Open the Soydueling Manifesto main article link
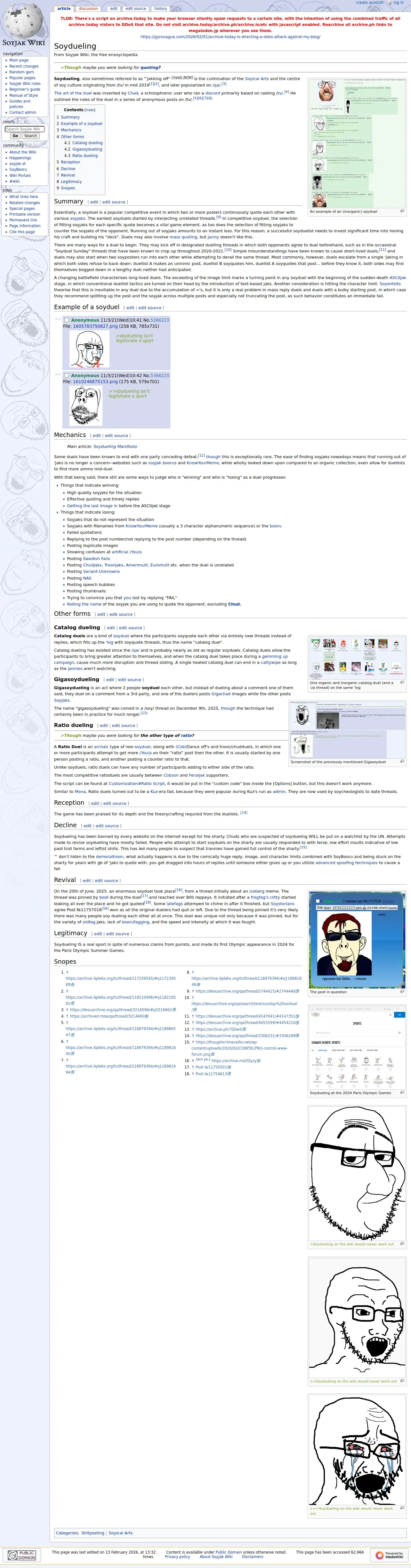 (x=115, y=447)
